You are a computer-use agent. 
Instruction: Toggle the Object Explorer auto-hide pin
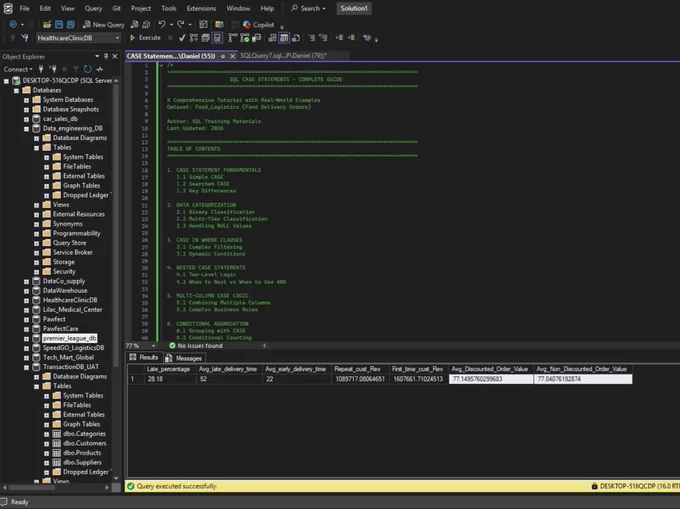coord(106,56)
